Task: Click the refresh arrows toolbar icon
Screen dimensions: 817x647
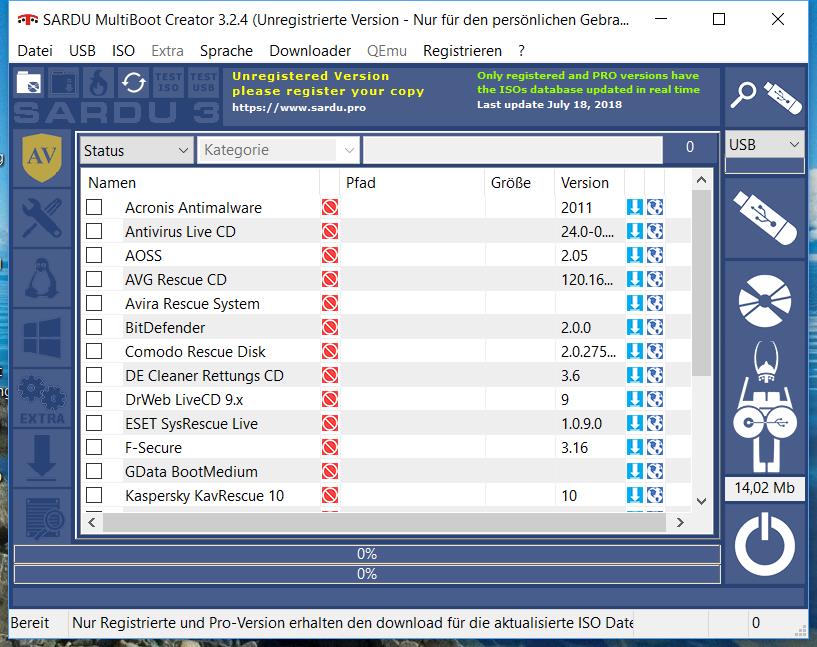Action: click(x=133, y=82)
